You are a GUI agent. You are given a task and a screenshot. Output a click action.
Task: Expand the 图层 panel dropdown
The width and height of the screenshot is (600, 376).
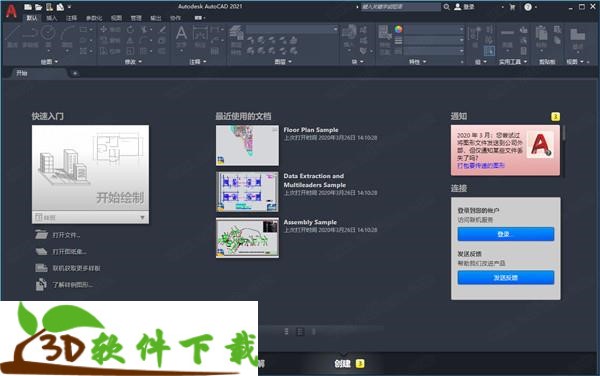click(283, 62)
